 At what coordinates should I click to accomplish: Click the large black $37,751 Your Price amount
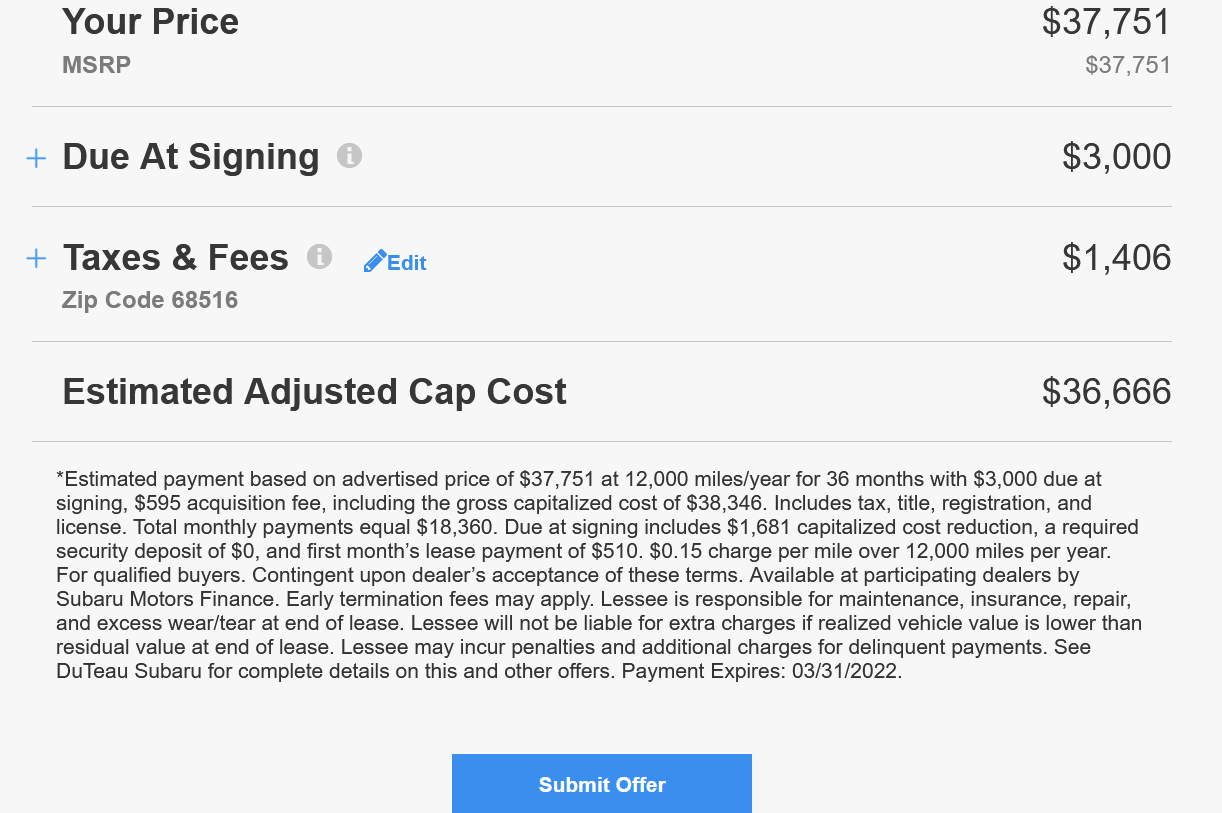(x=1106, y=22)
